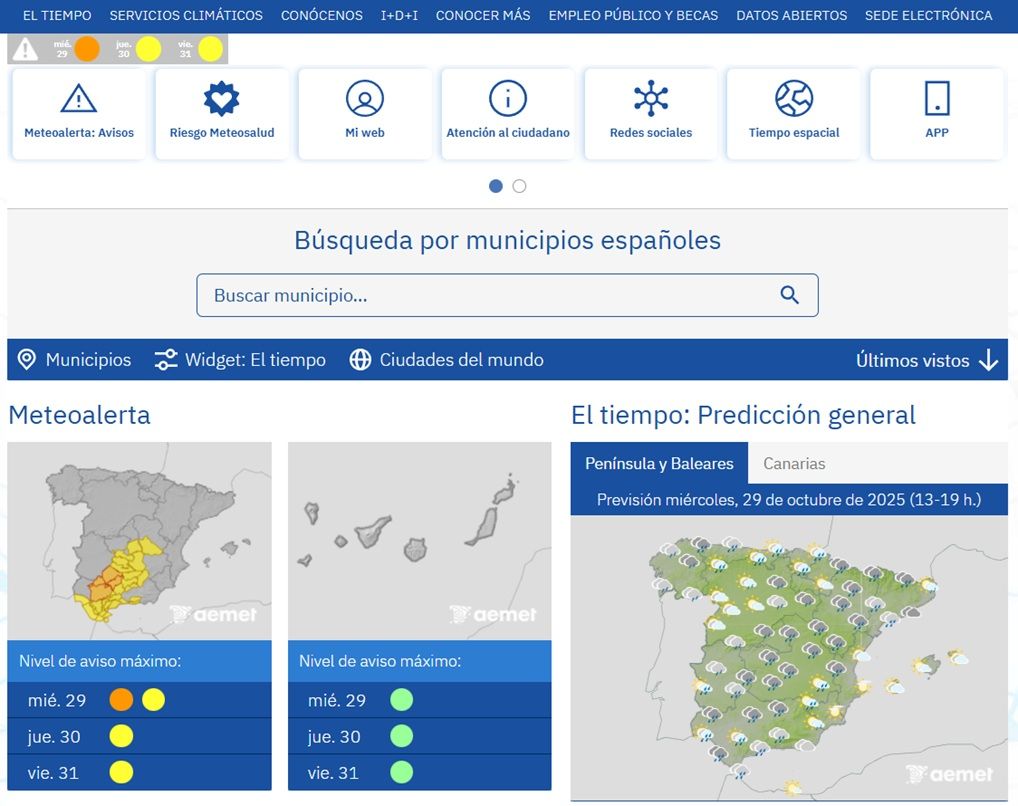Click the Buscar municipio search field
This screenshot has height=806, width=1018.
[490, 296]
